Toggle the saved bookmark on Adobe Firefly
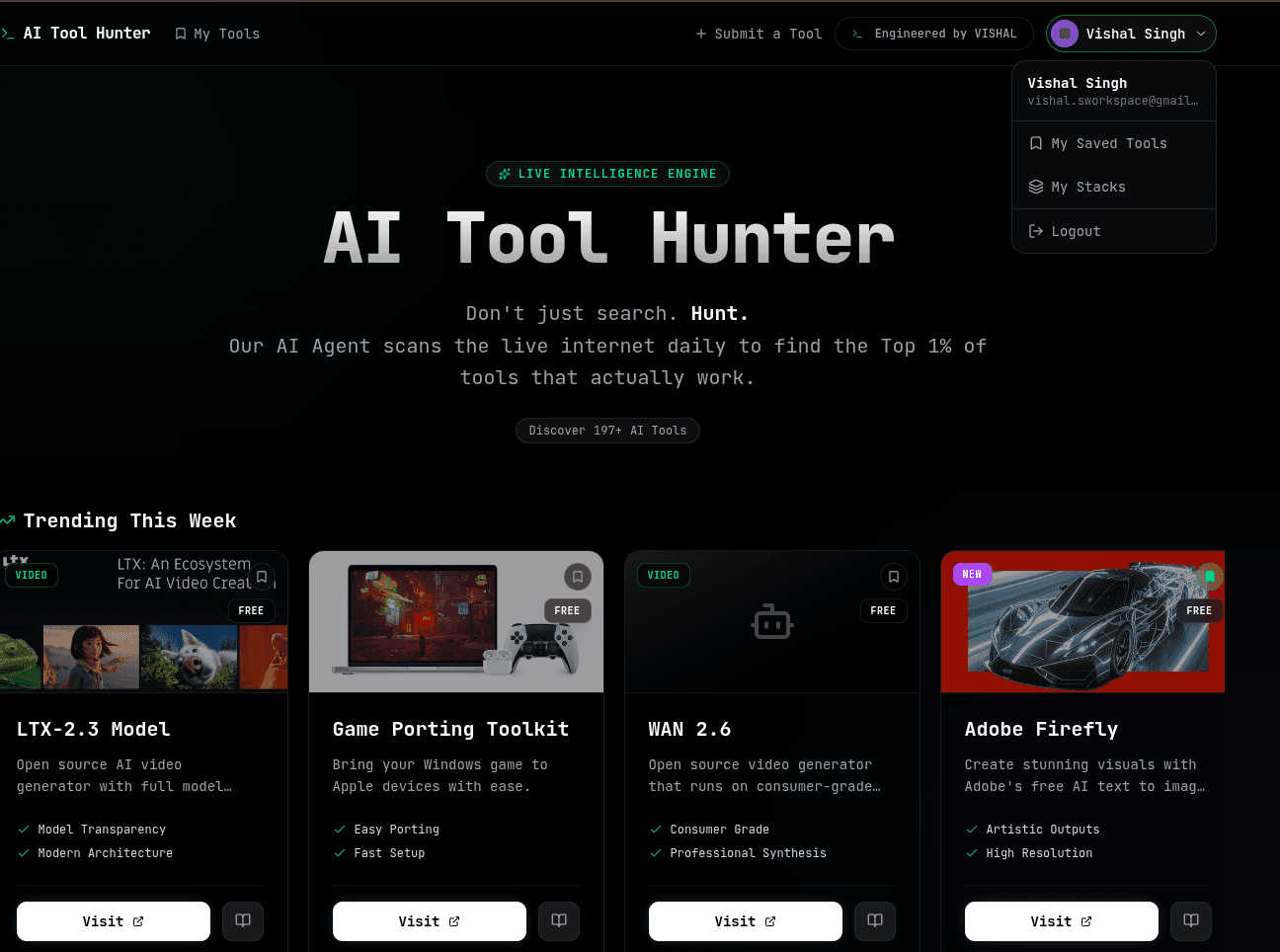The width and height of the screenshot is (1280, 952). coord(1210,577)
